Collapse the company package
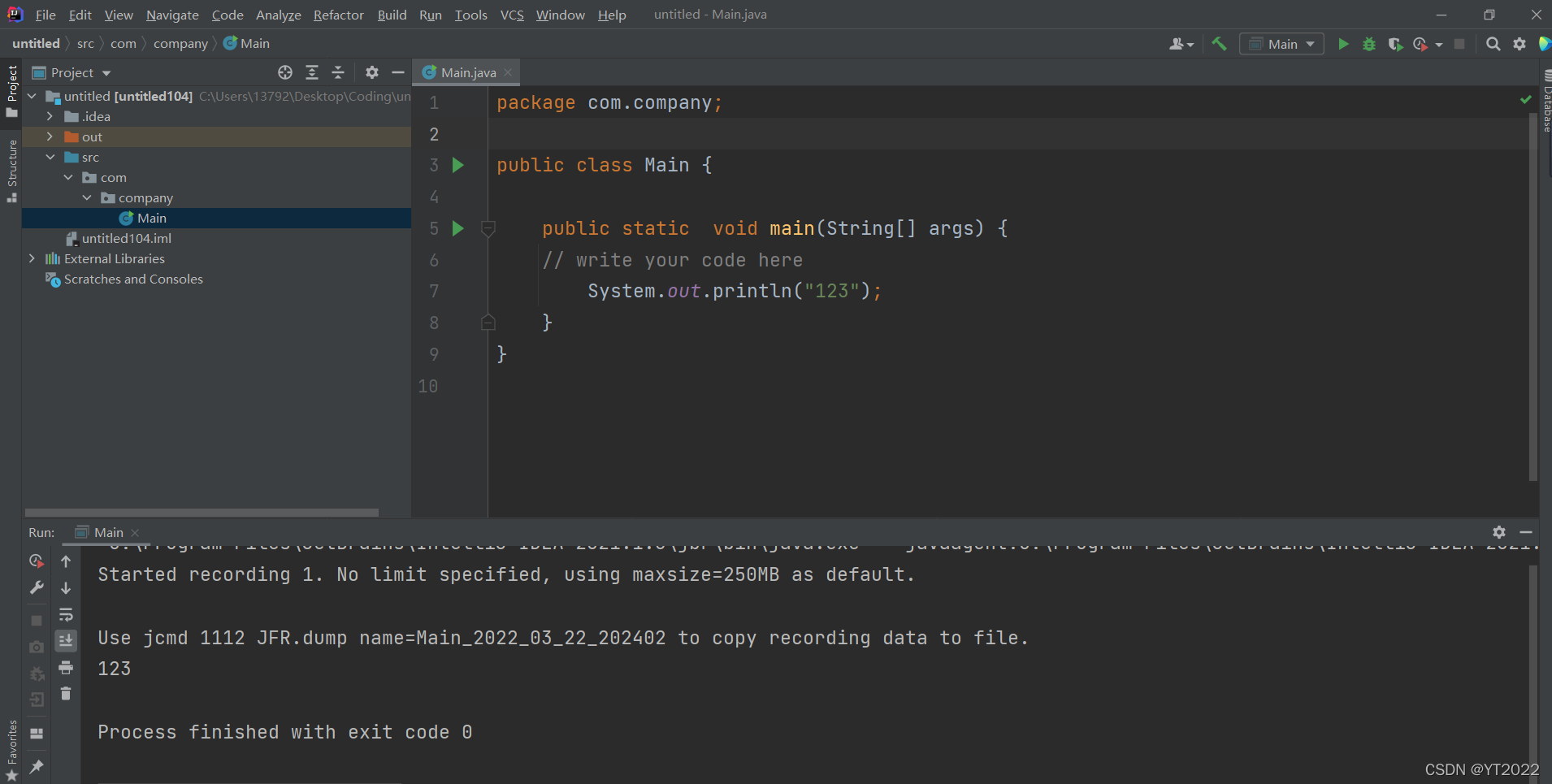 click(x=87, y=197)
